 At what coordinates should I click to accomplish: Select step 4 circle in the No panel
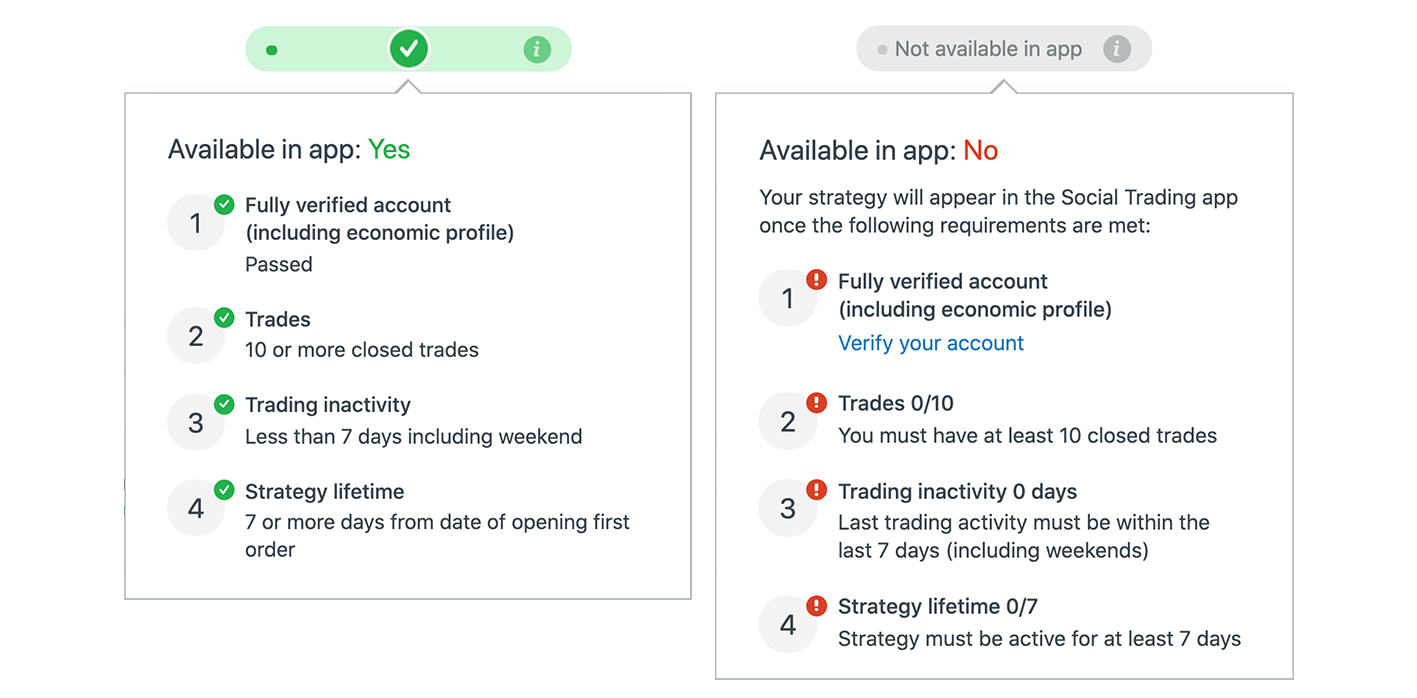tap(788, 625)
